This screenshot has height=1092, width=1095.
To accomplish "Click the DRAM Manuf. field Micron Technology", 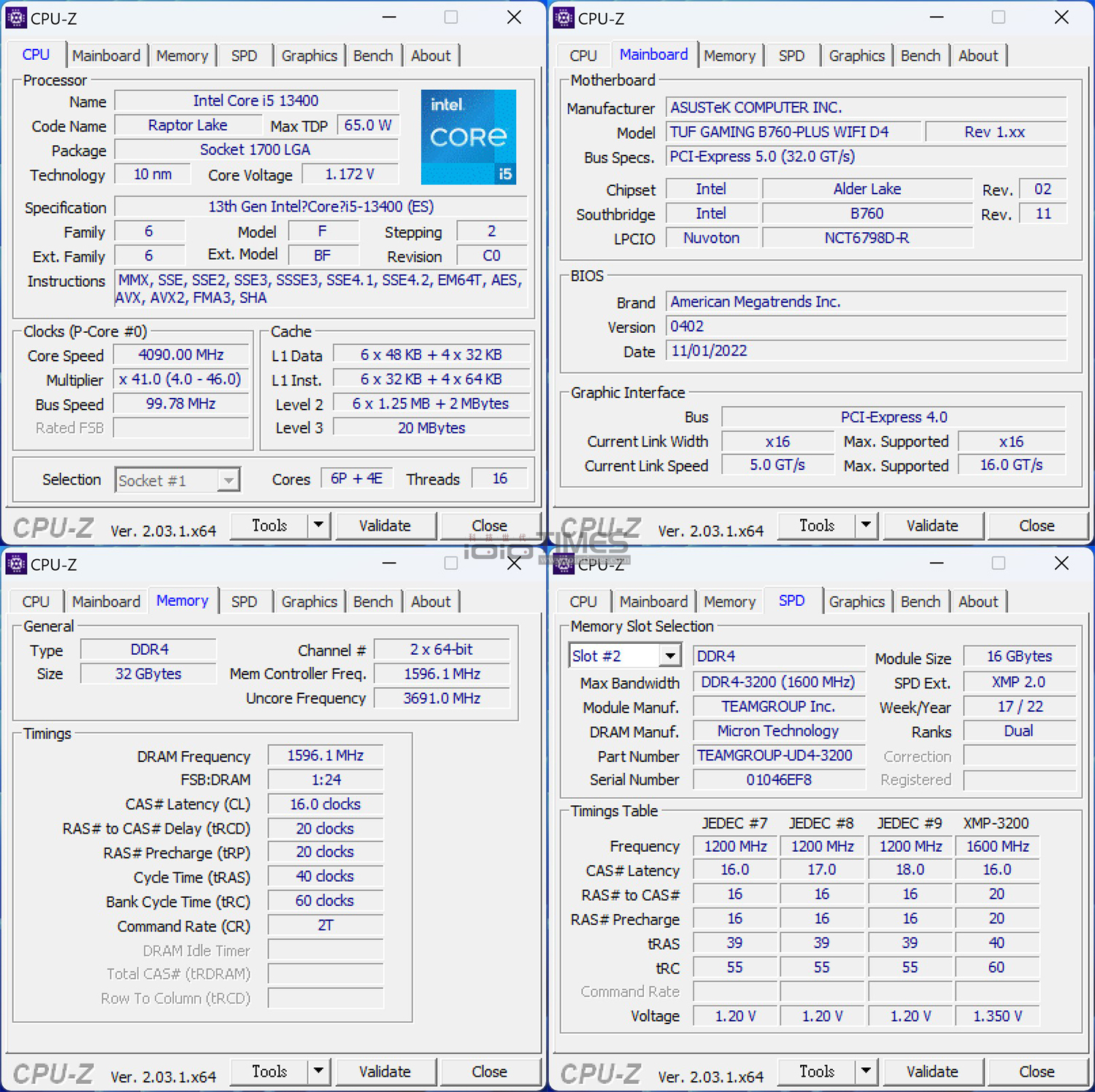I will coord(779,731).
